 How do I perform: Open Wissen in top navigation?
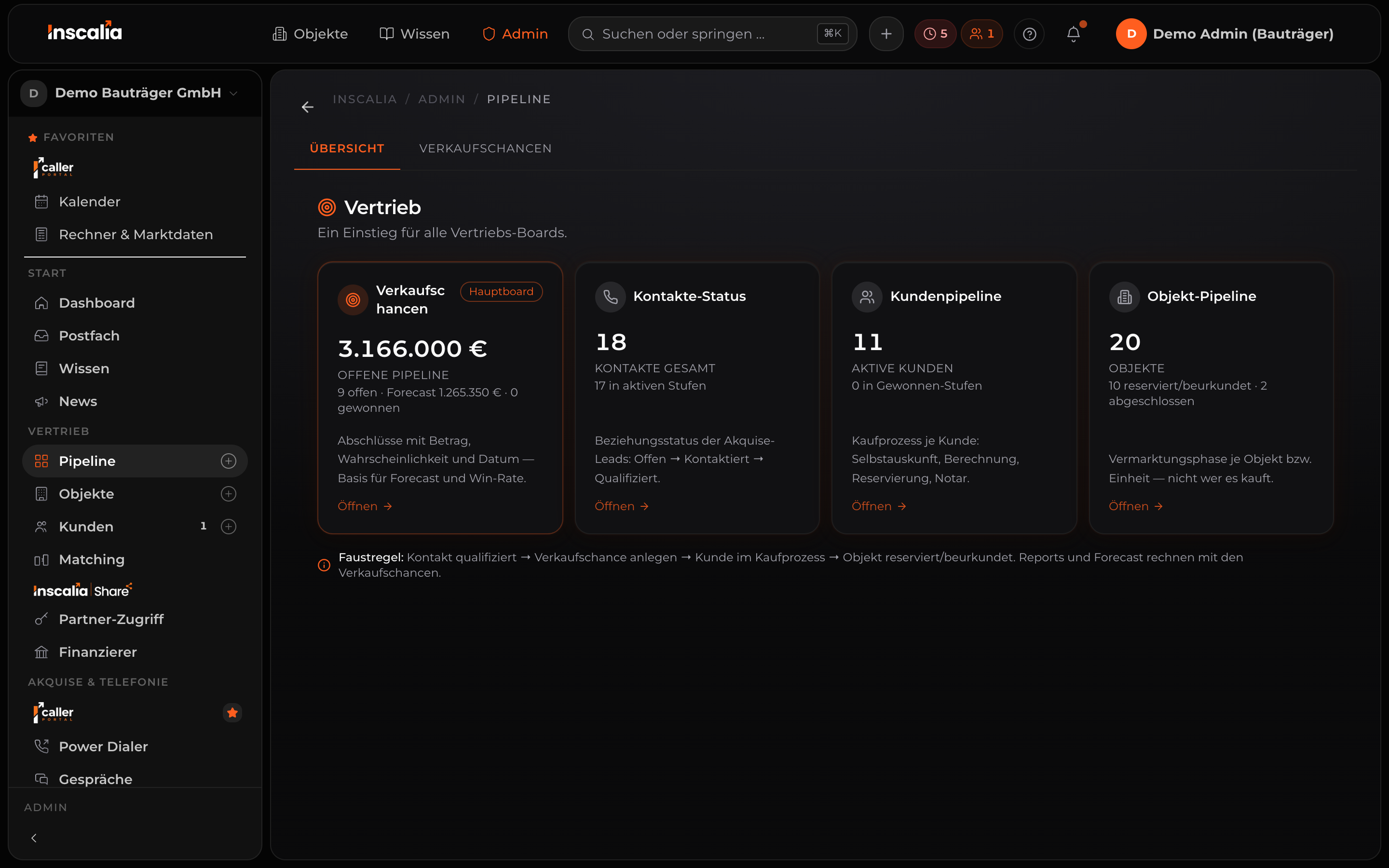tap(414, 34)
